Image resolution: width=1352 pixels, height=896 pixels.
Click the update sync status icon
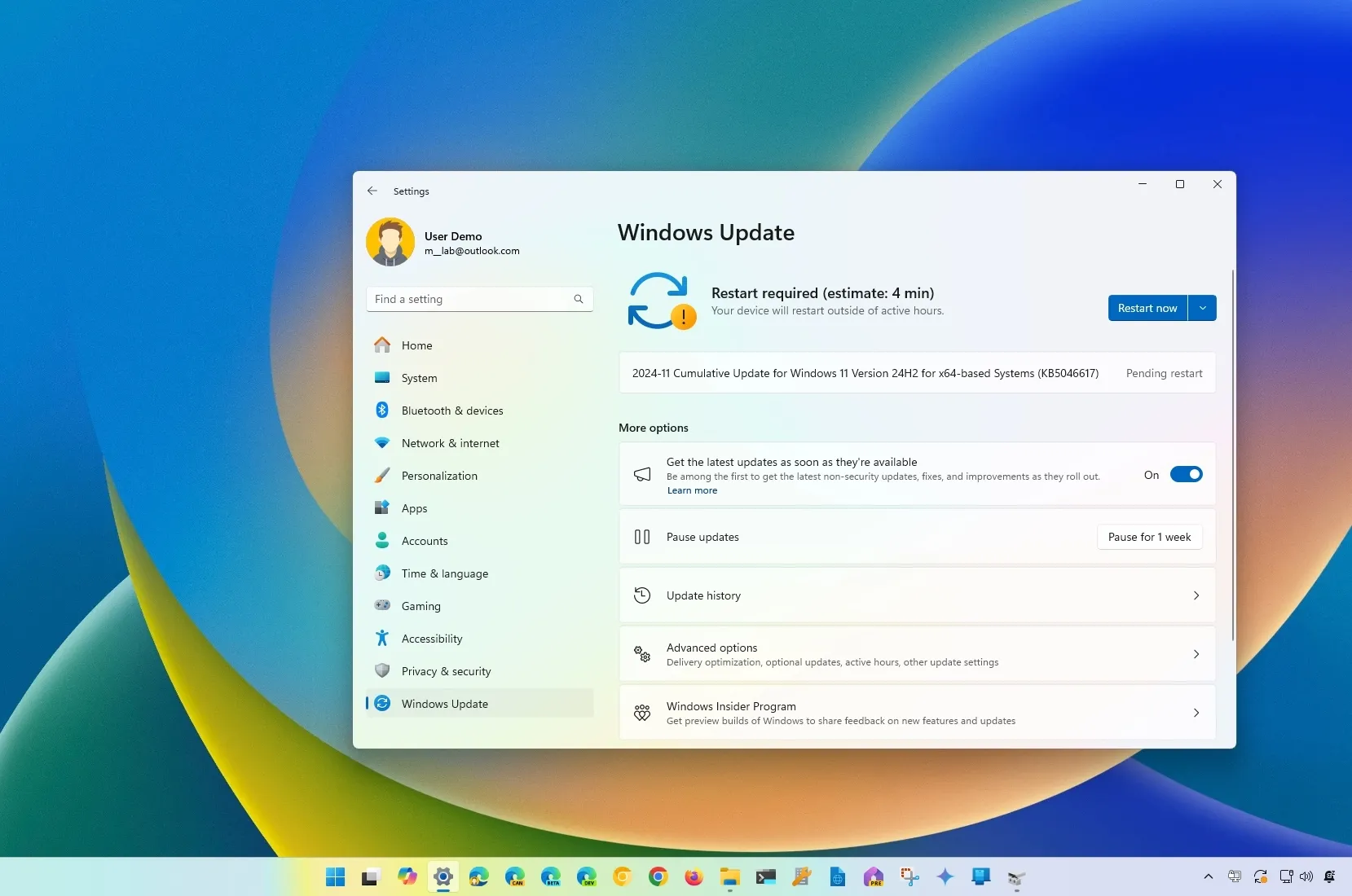661,301
